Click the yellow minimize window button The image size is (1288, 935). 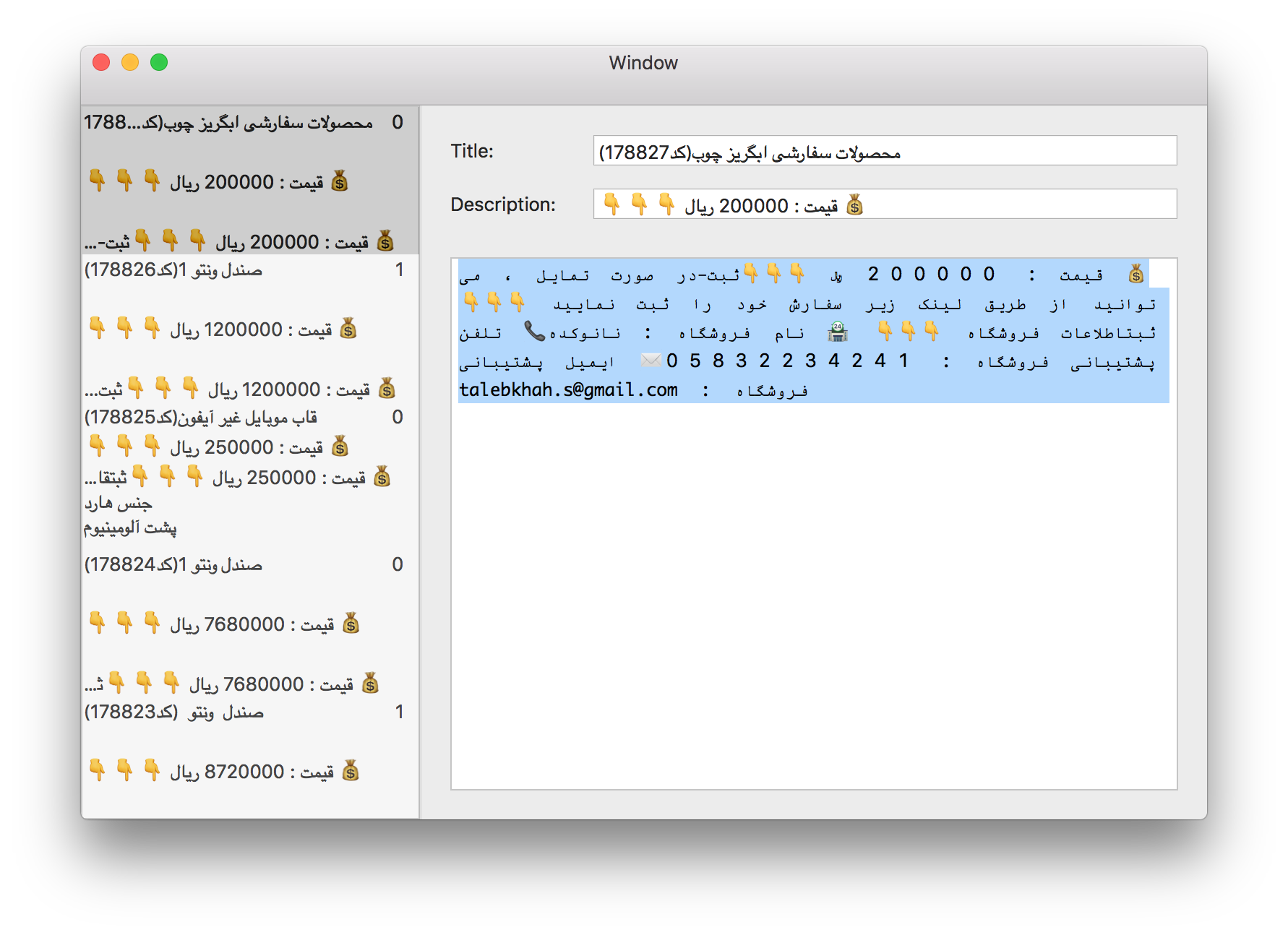(x=130, y=62)
